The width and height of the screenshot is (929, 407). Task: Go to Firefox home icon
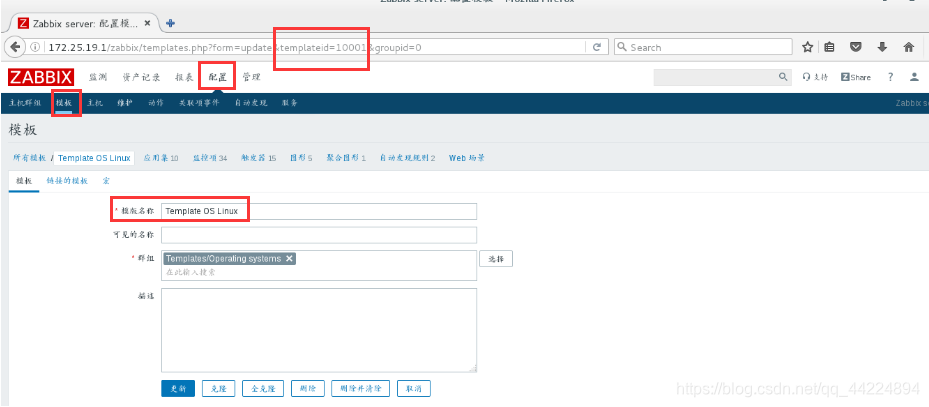908,47
